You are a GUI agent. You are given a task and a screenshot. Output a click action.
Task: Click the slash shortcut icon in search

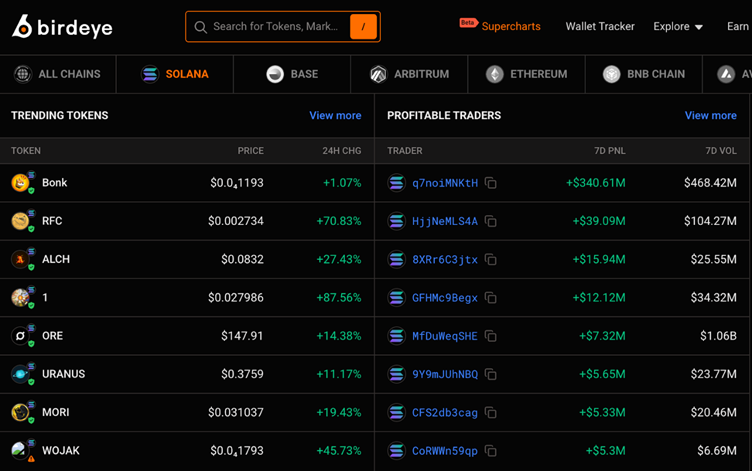click(x=363, y=27)
